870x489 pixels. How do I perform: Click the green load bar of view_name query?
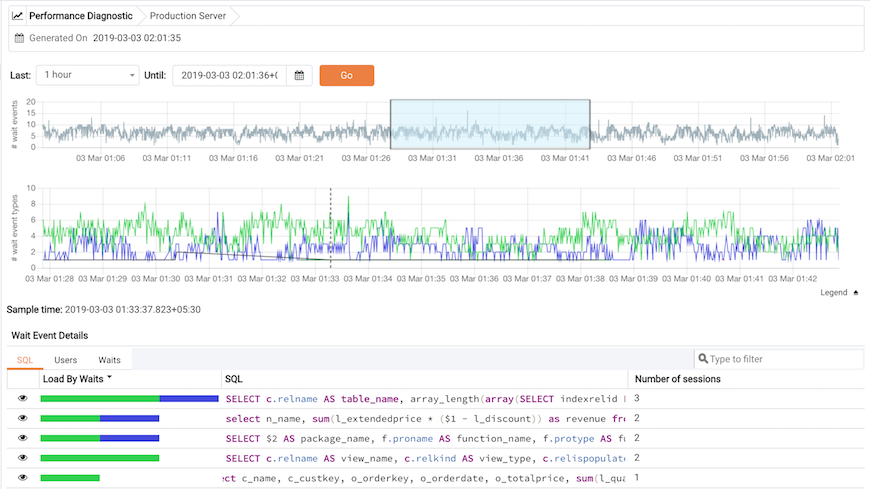click(x=100, y=458)
